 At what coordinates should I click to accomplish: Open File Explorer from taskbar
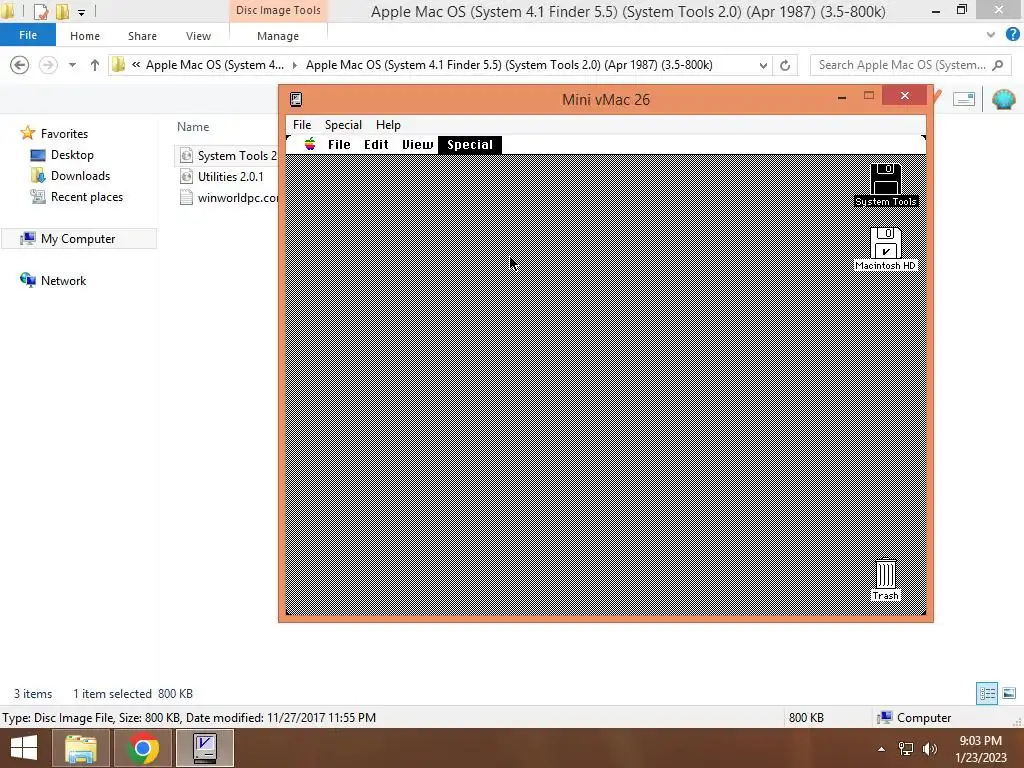pyautogui.click(x=80, y=748)
